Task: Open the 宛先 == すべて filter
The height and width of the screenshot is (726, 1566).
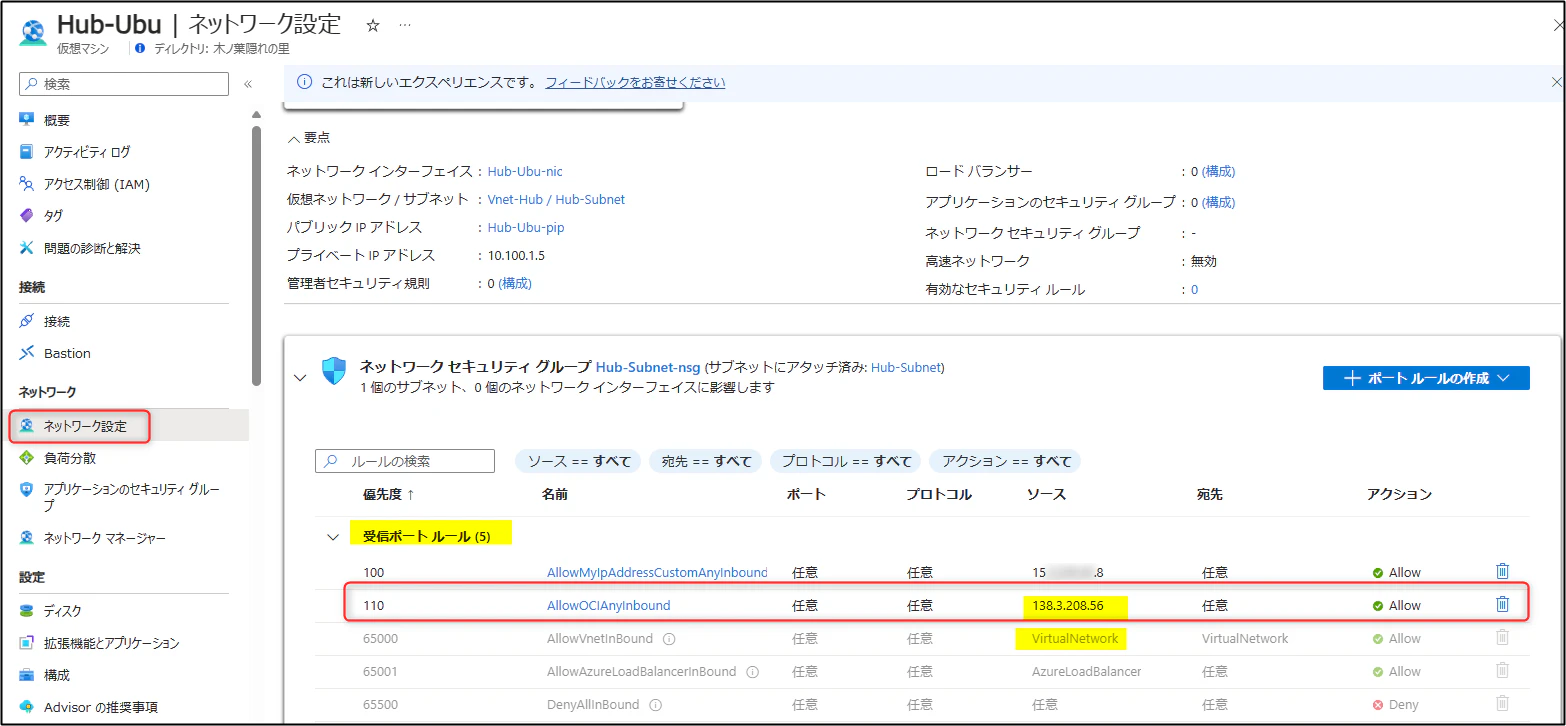Action: (x=706, y=461)
